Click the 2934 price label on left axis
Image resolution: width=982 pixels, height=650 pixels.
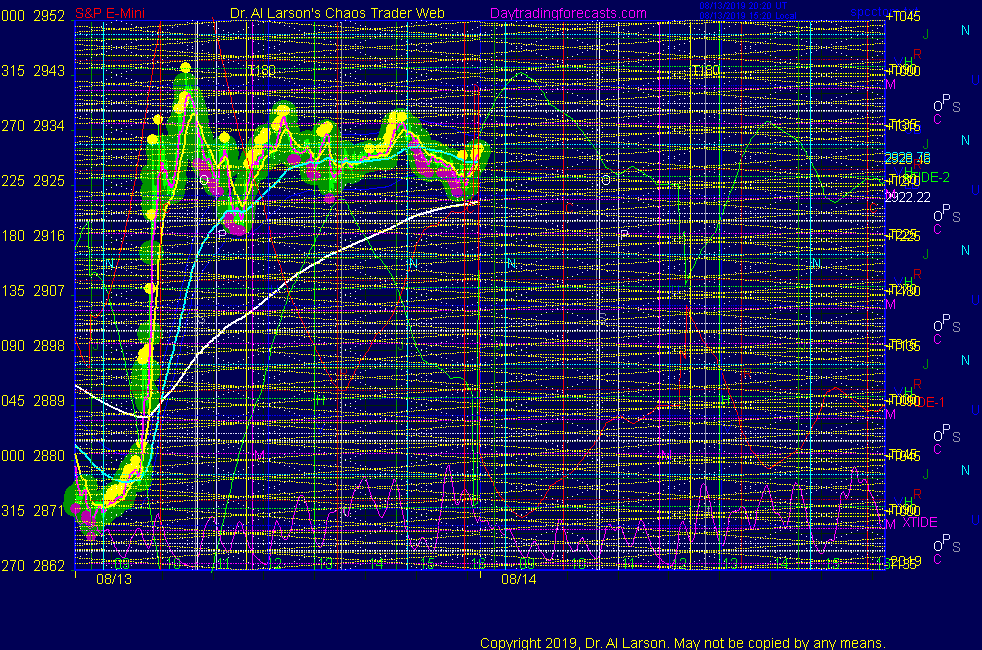[x=50, y=126]
